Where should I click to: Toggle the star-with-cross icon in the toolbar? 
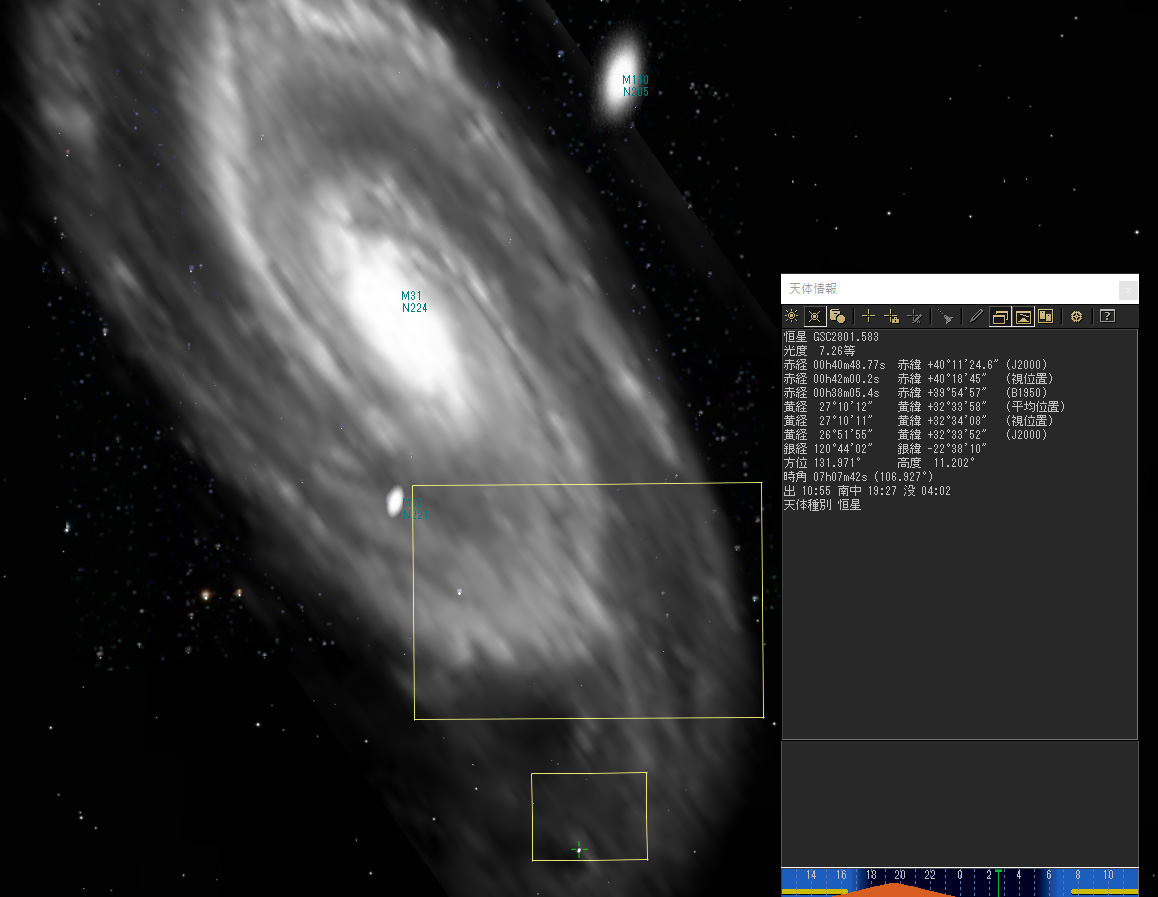[x=815, y=317]
